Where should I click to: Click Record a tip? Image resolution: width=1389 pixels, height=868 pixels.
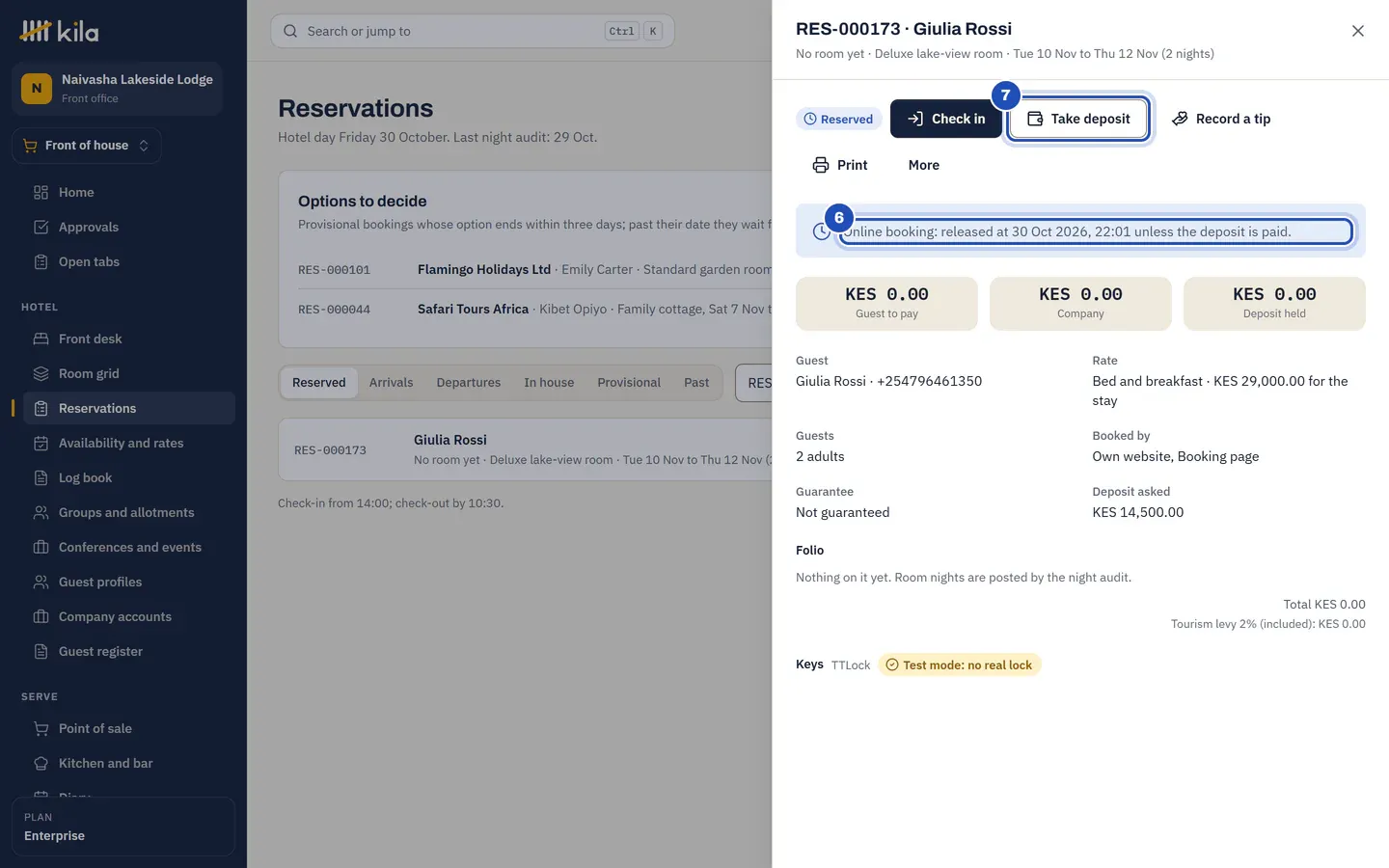pyautogui.click(x=1221, y=119)
